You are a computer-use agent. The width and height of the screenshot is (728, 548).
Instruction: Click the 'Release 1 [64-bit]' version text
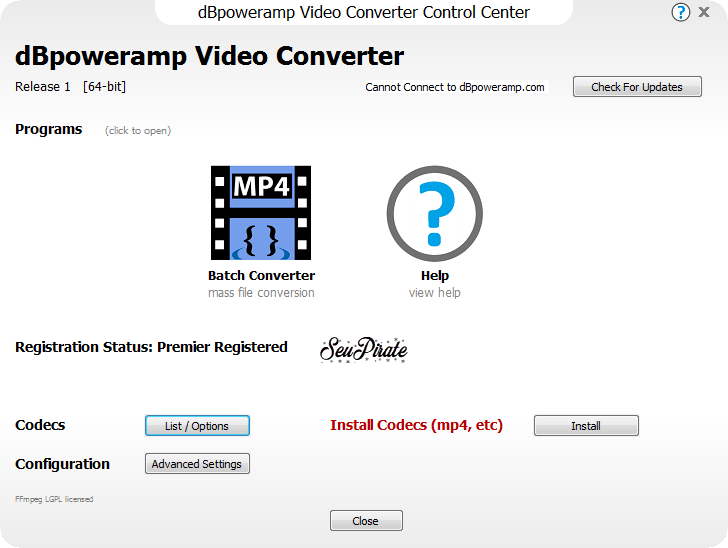coord(71,87)
